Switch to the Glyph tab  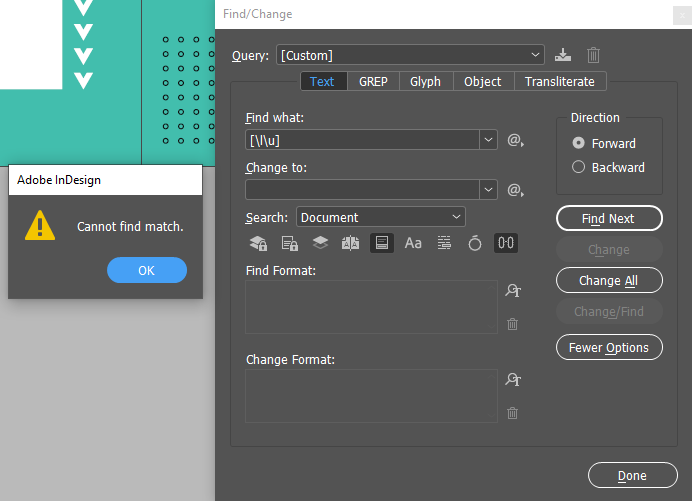click(x=425, y=82)
